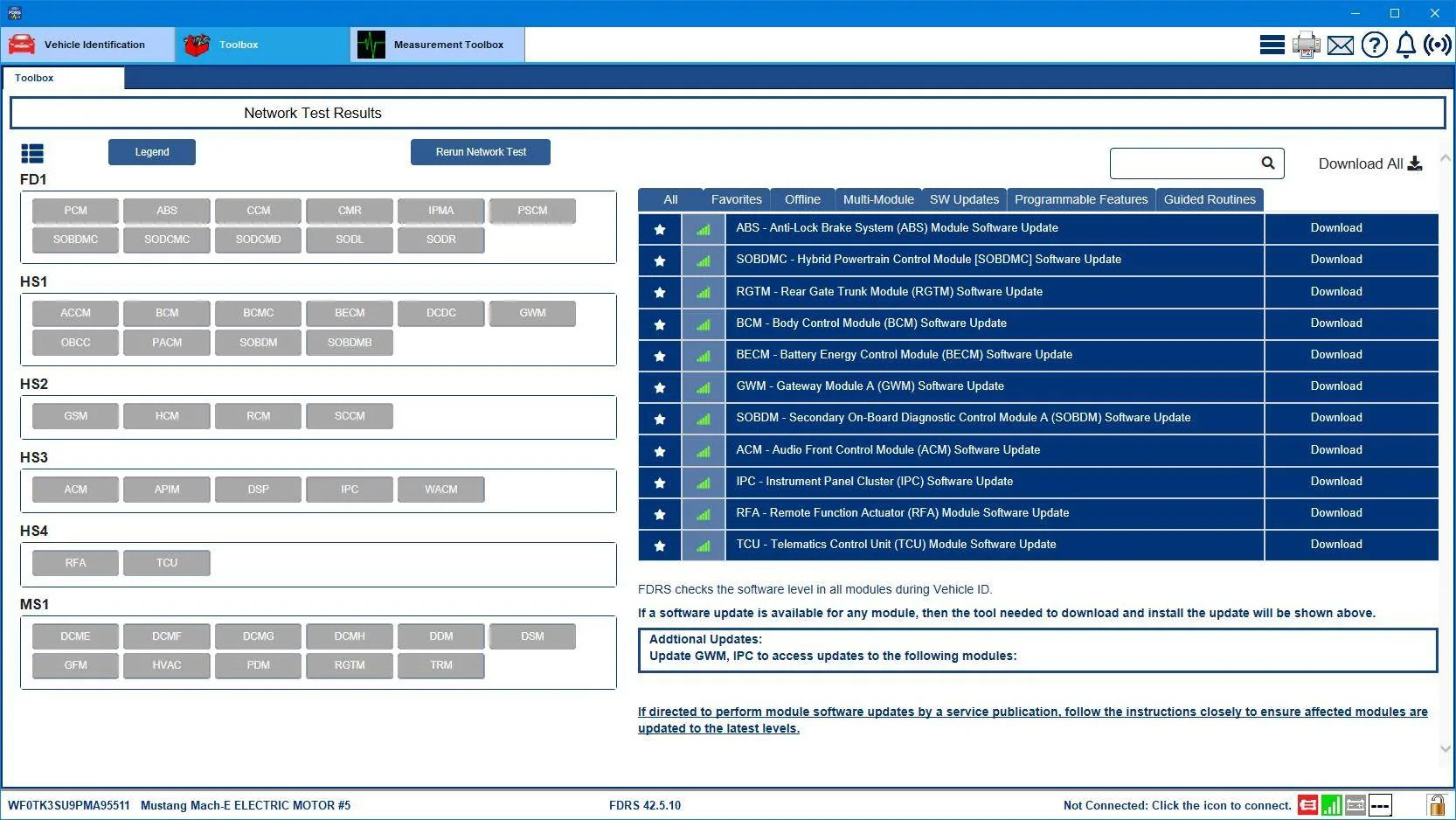Select the Offline filter tab
The height and width of the screenshot is (820, 1456).
[x=802, y=199]
